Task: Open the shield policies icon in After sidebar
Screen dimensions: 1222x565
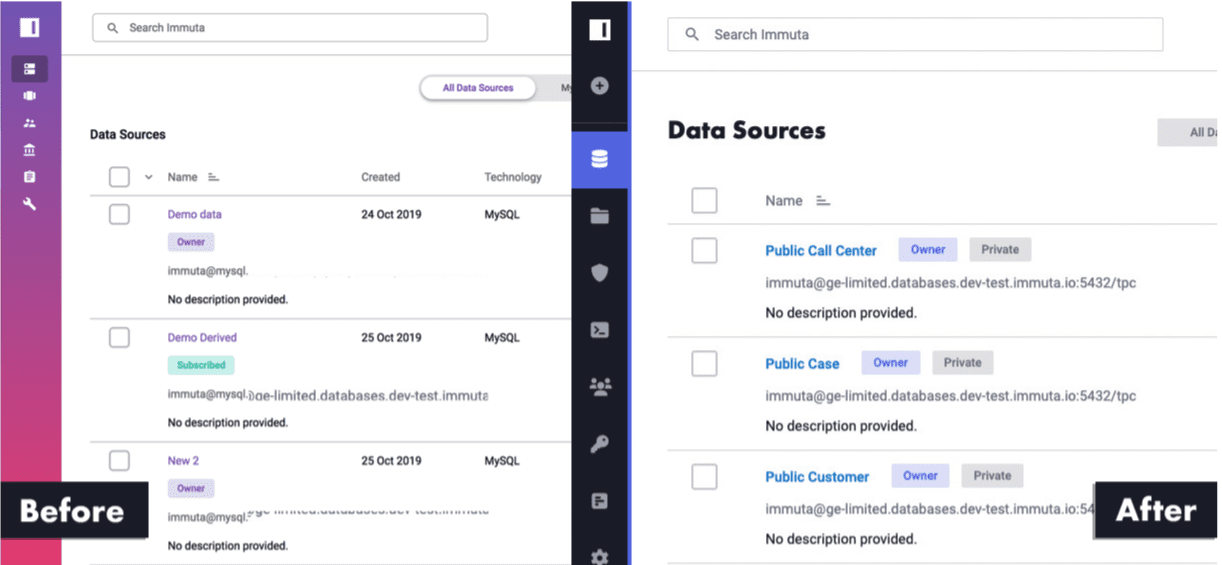Action: tap(600, 273)
